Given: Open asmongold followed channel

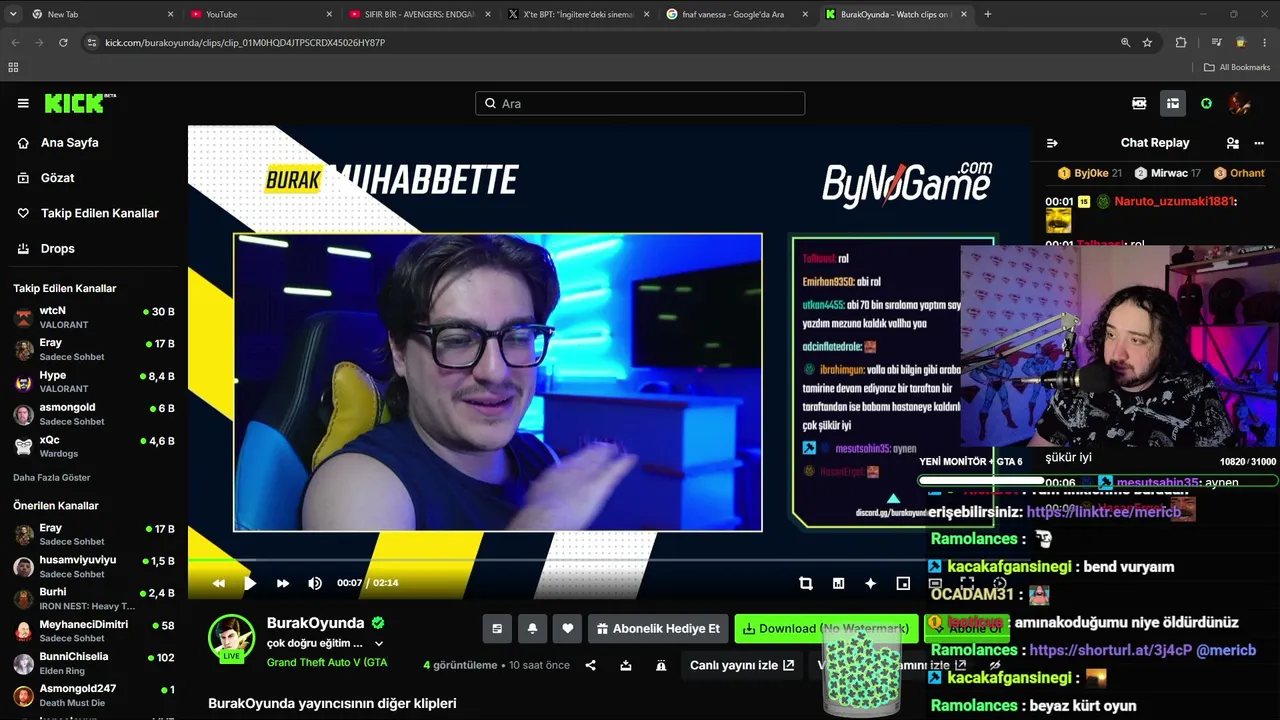Looking at the screenshot, I should [94, 414].
